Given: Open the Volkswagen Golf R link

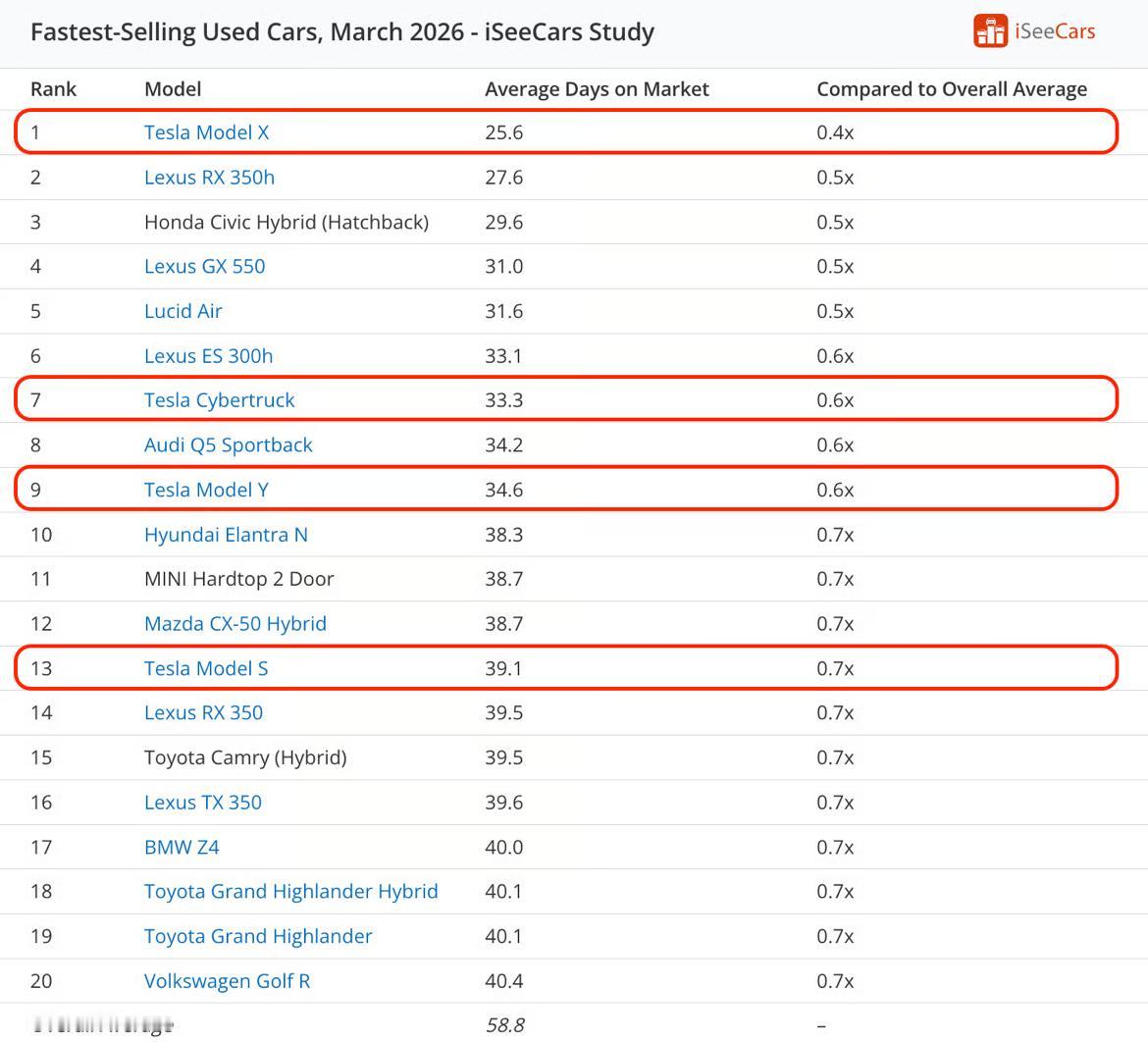Looking at the screenshot, I should [x=227, y=981].
